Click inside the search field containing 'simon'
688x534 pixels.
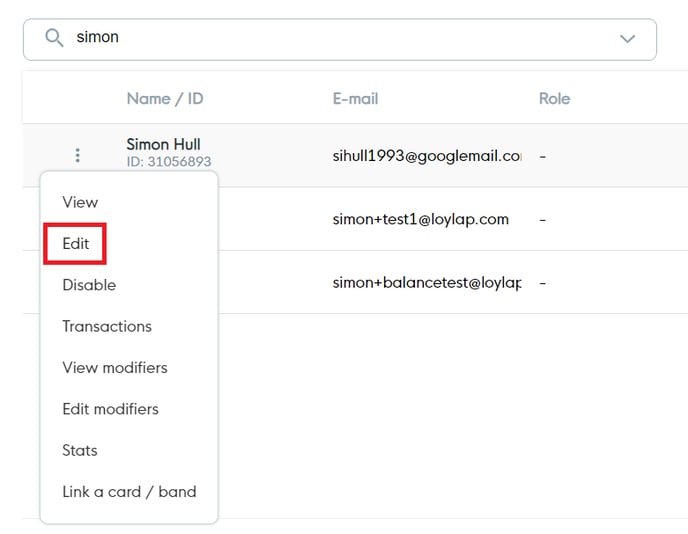coord(330,38)
